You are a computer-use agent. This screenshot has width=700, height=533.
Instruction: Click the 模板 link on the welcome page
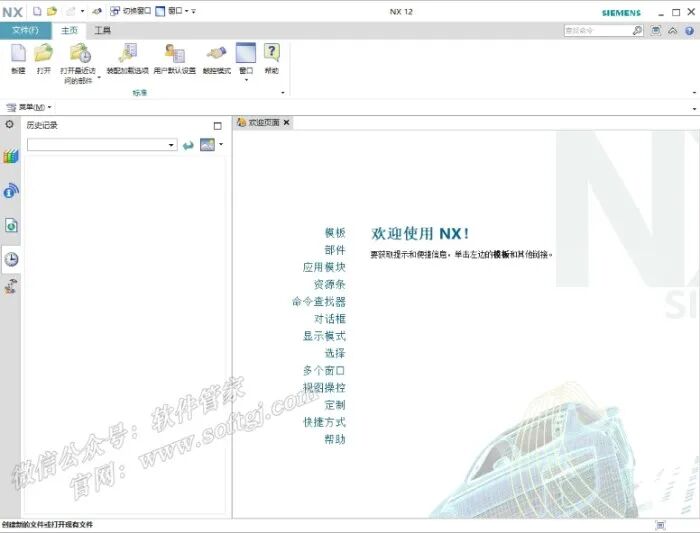pos(335,233)
